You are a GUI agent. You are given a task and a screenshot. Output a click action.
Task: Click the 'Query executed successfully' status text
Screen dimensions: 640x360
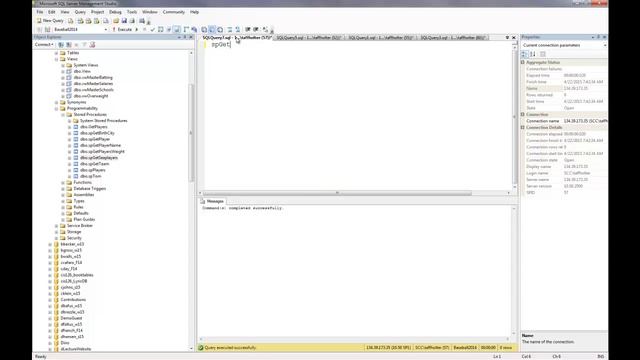pos(230,348)
